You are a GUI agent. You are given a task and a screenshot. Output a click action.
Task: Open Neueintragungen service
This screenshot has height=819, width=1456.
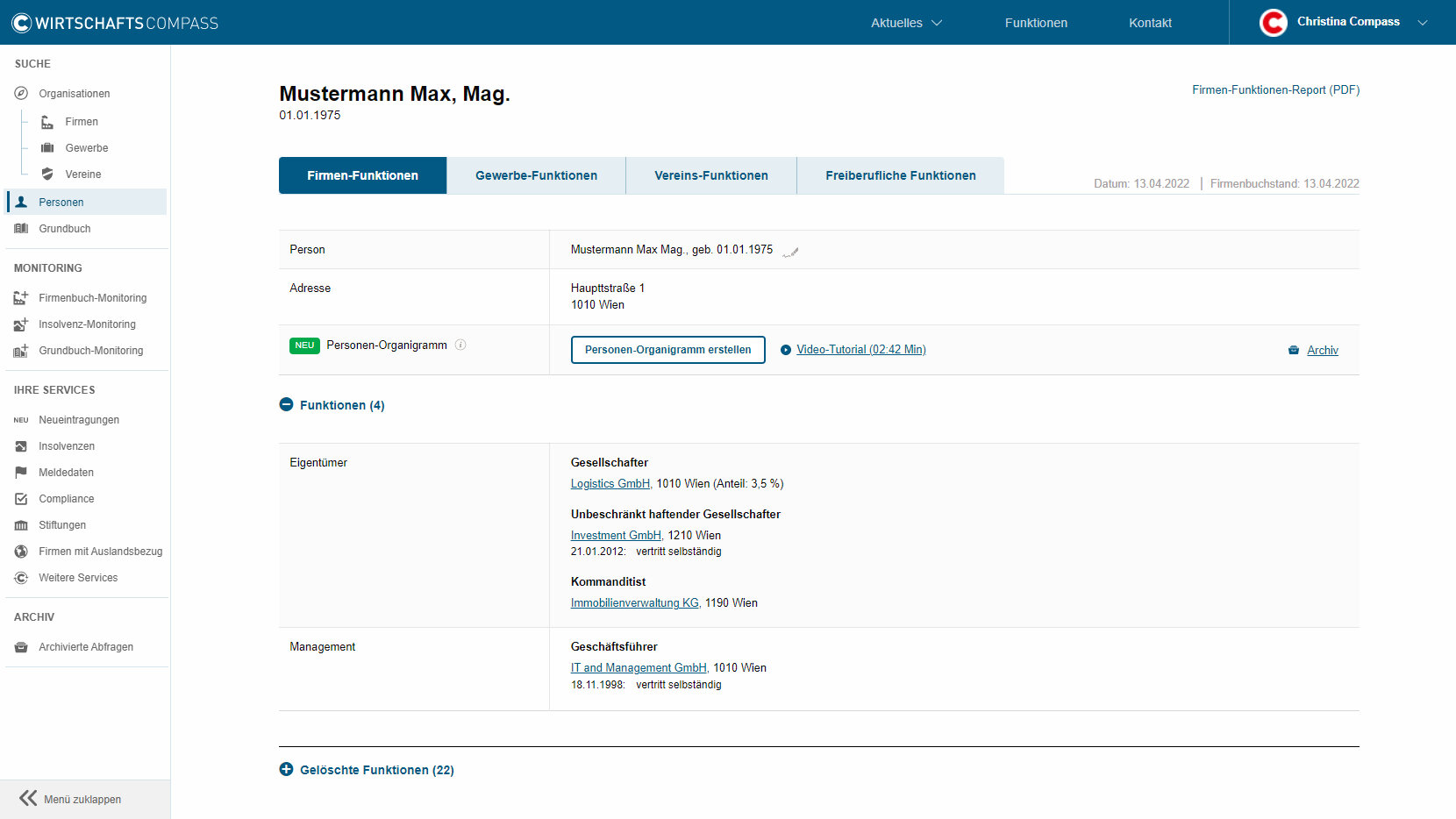[x=79, y=420]
